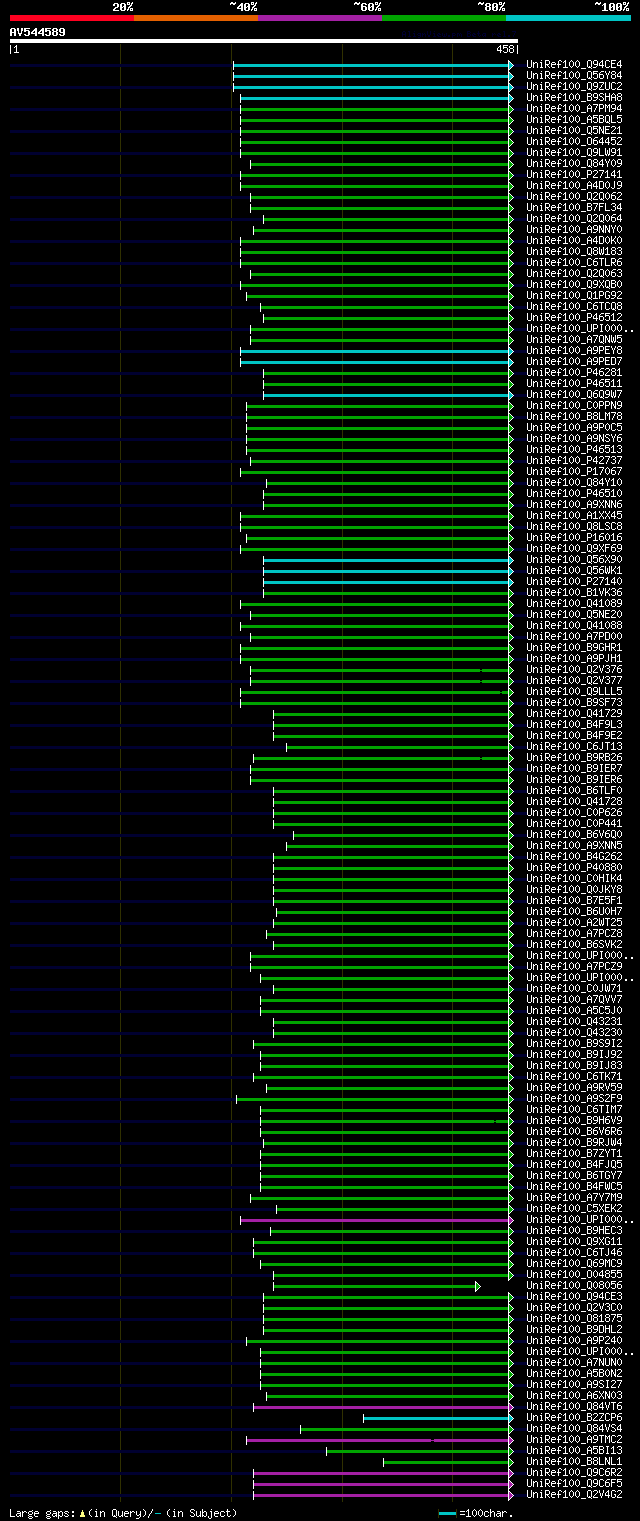This screenshot has width=640, height=1521.
Task: Click the purple alignment bar for UniRef100_A9TMC2
Action: pos(379,1440)
